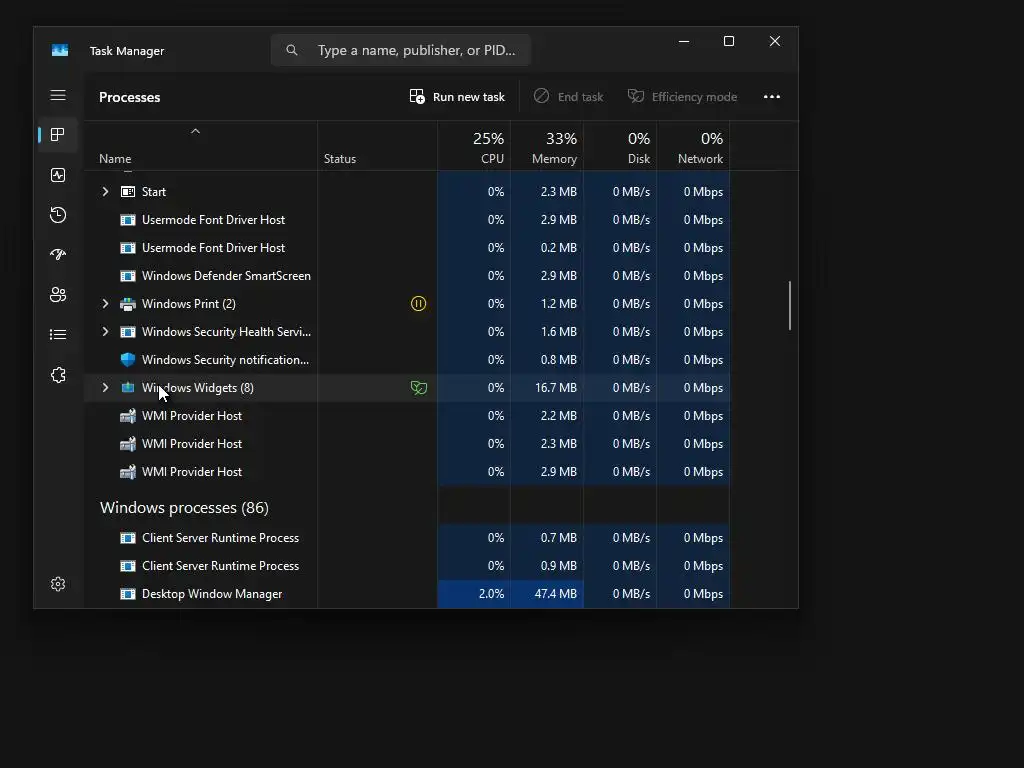Click the Processes page heading

tap(129, 97)
